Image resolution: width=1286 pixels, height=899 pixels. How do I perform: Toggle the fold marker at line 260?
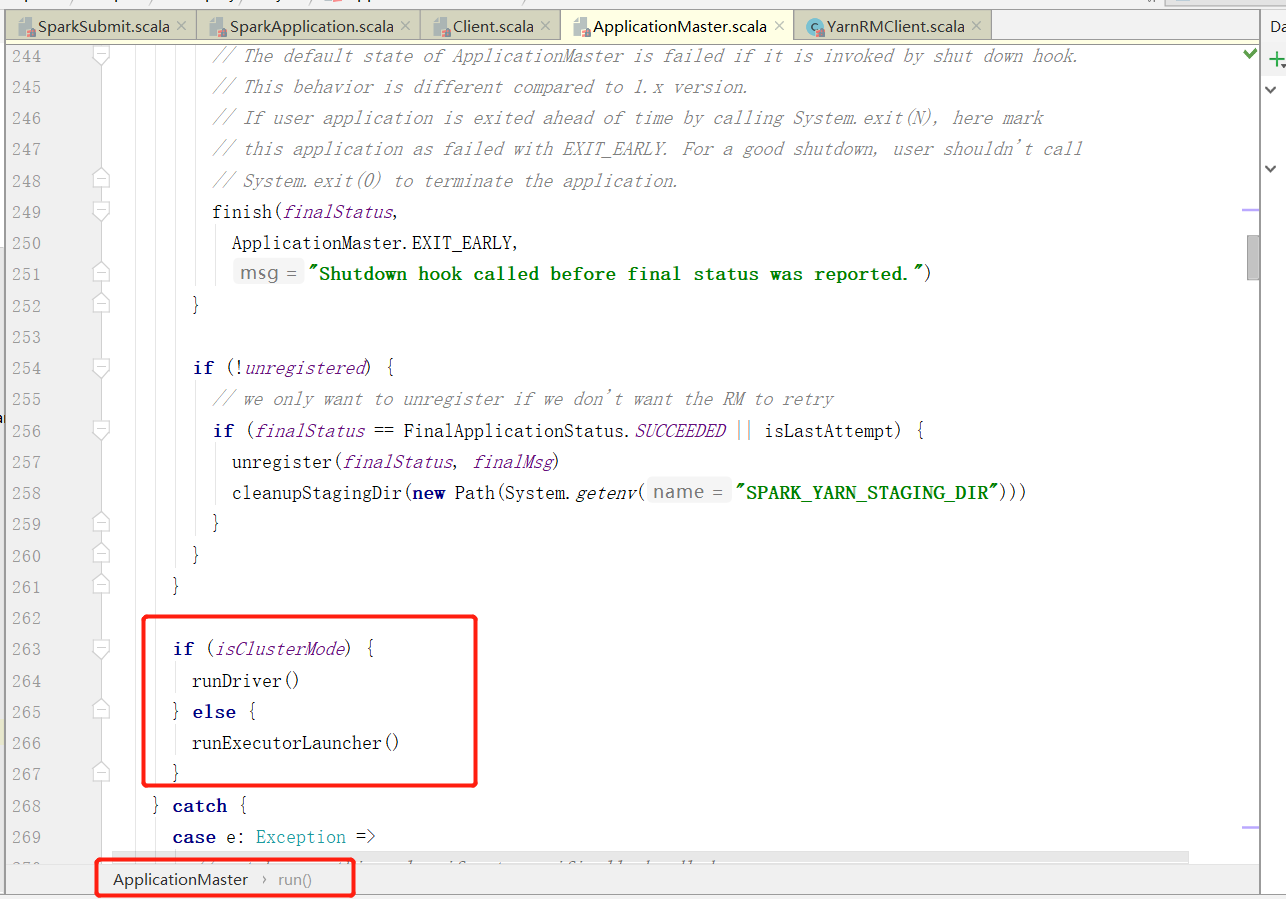tap(100, 555)
